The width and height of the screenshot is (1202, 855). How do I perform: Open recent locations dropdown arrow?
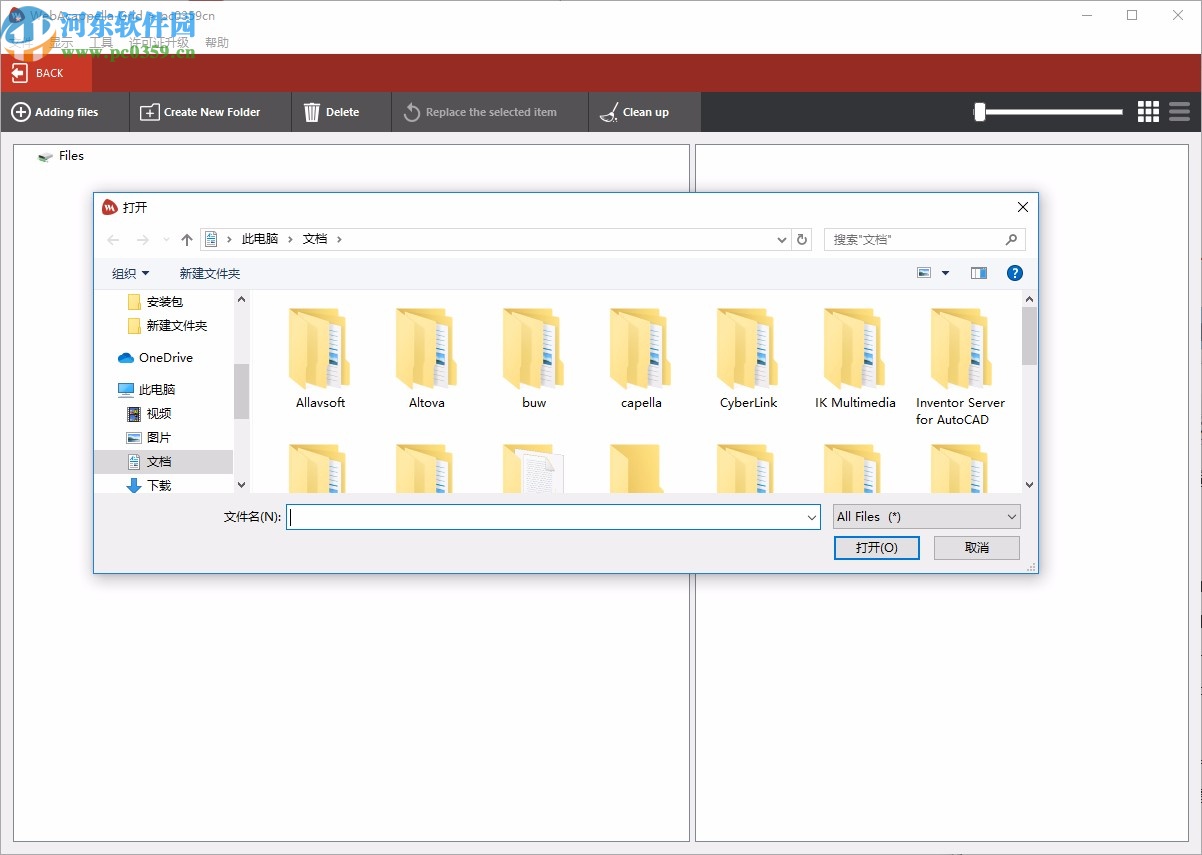pos(166,240)
